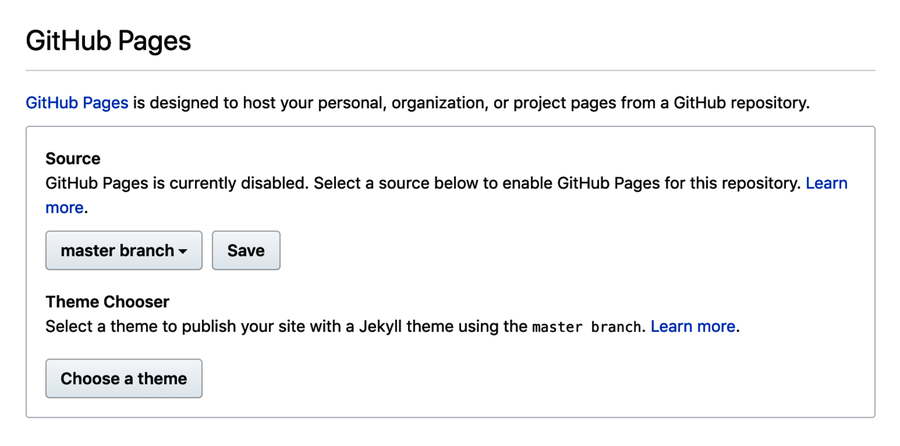Click the Theme Chooser section label
This screenshot has width=900, height=446.
coord(107,302)
